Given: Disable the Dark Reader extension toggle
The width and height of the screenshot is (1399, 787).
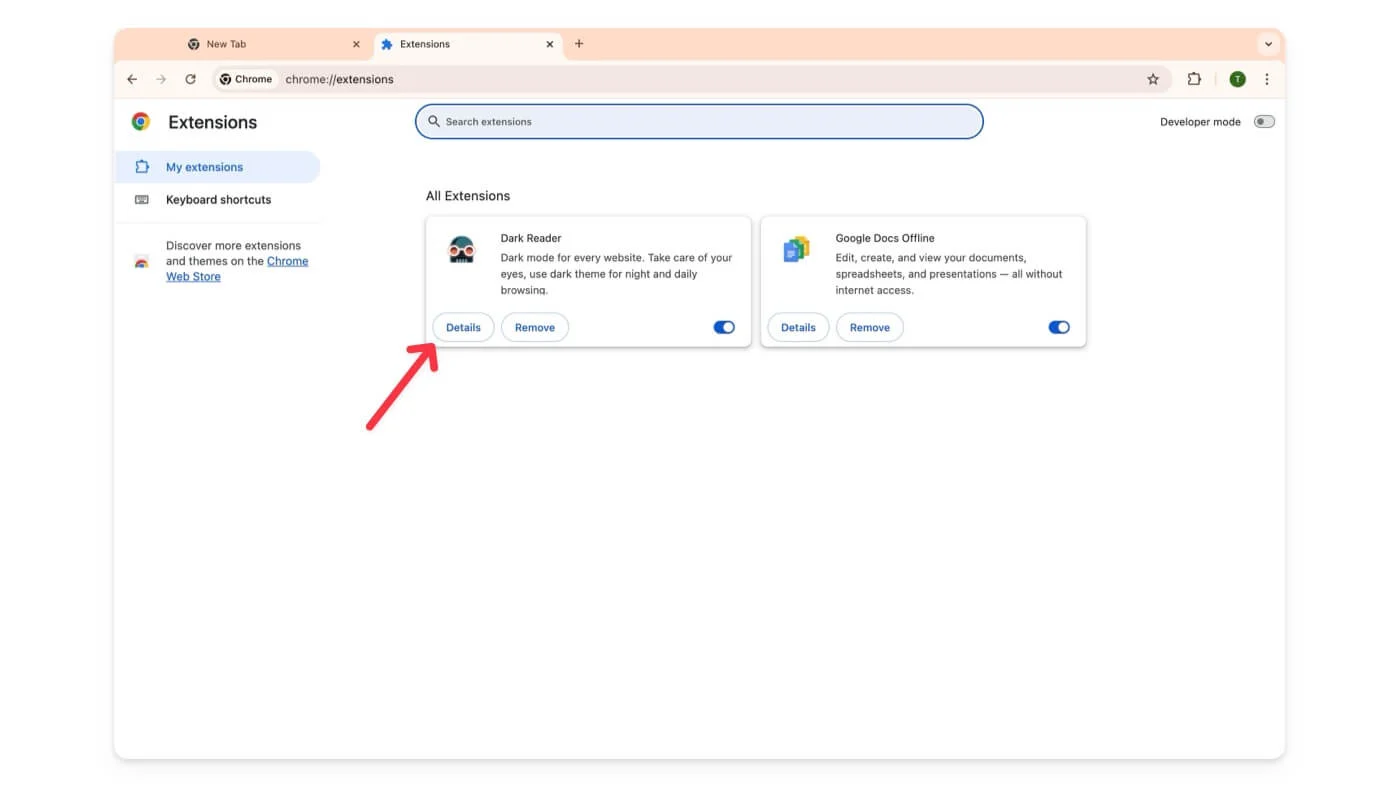Looking at the screenshot, I should (x=724, y=327).
